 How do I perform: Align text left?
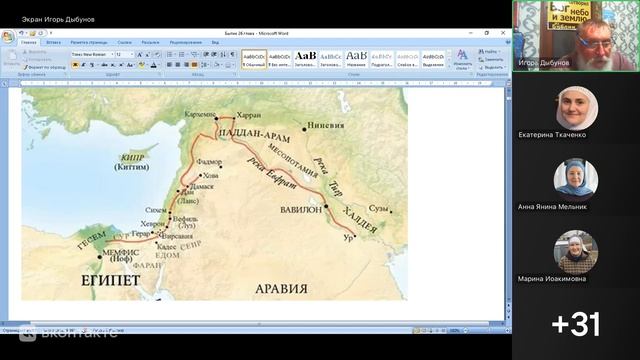click(169, 65)
